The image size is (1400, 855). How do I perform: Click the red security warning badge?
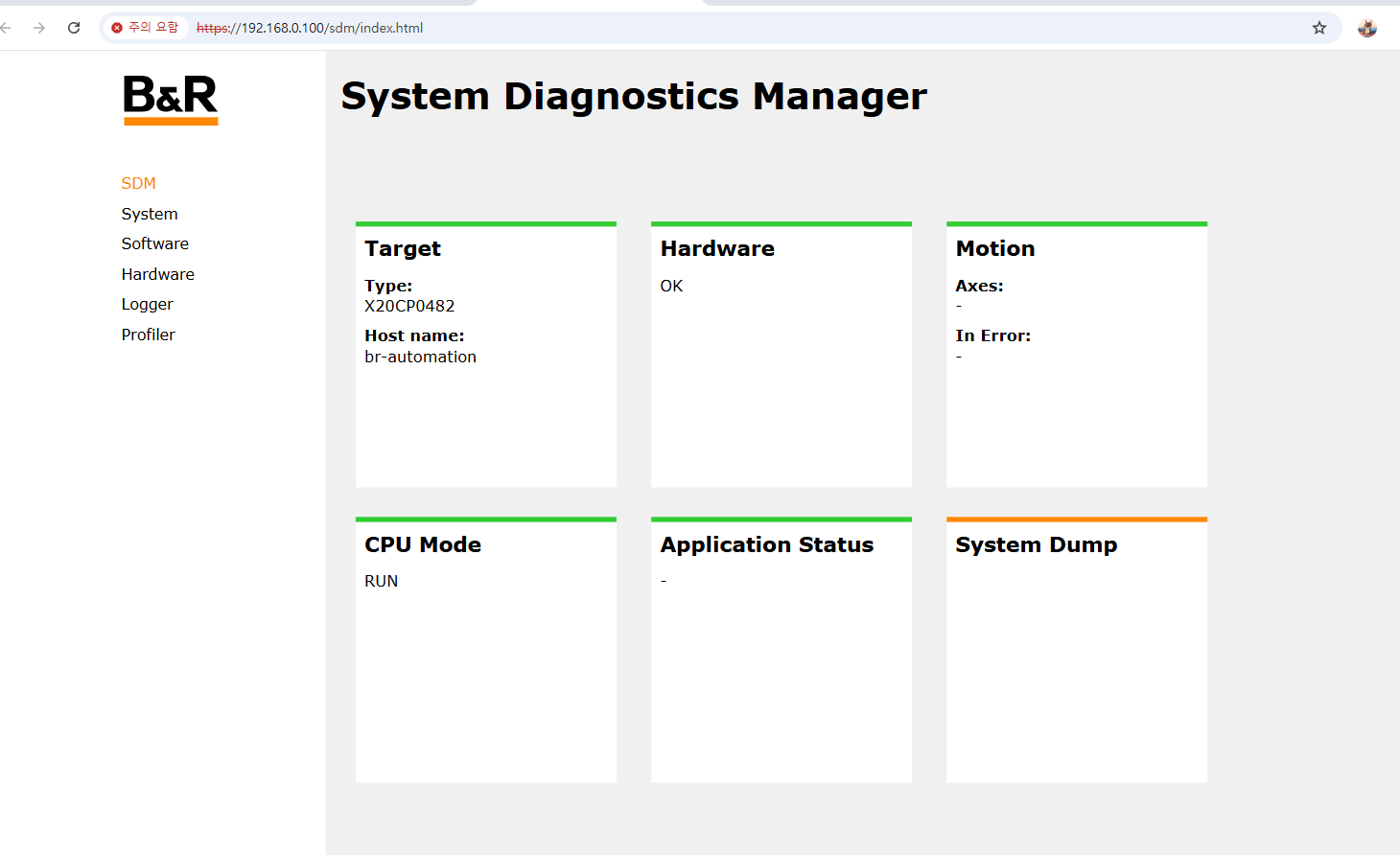tap(145, 28)
